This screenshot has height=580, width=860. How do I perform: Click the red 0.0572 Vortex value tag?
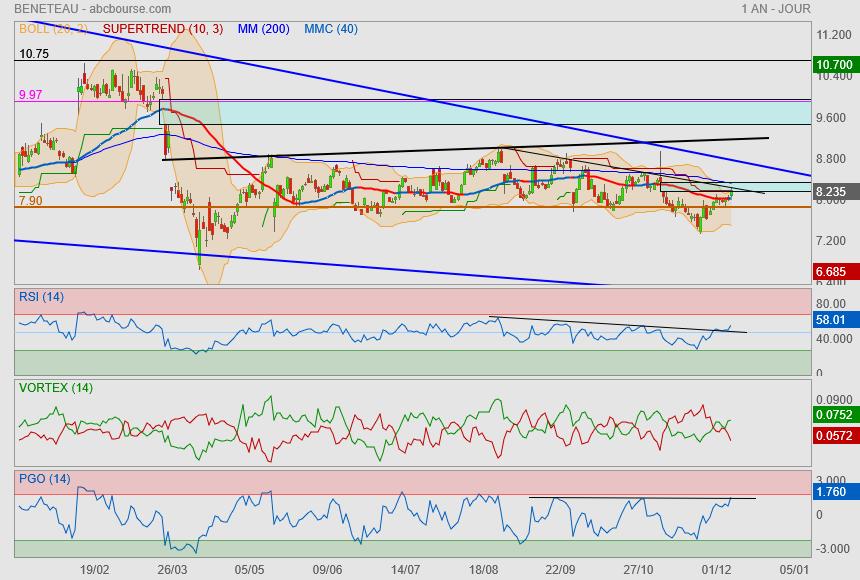pos(834,436)
